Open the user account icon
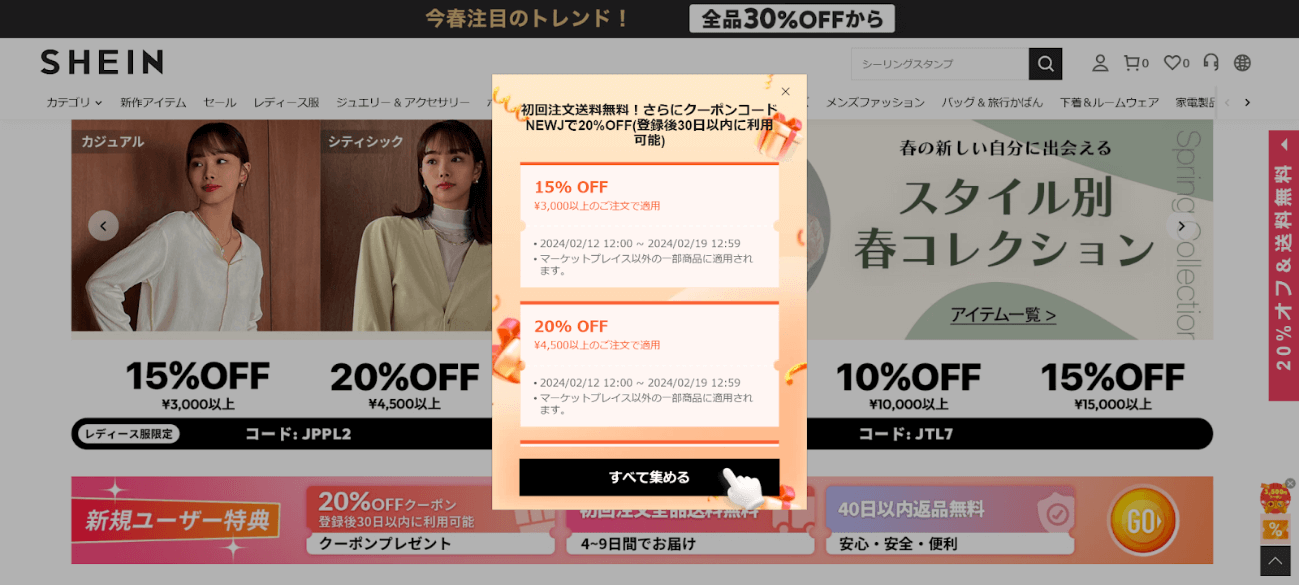 point(1100,63)
